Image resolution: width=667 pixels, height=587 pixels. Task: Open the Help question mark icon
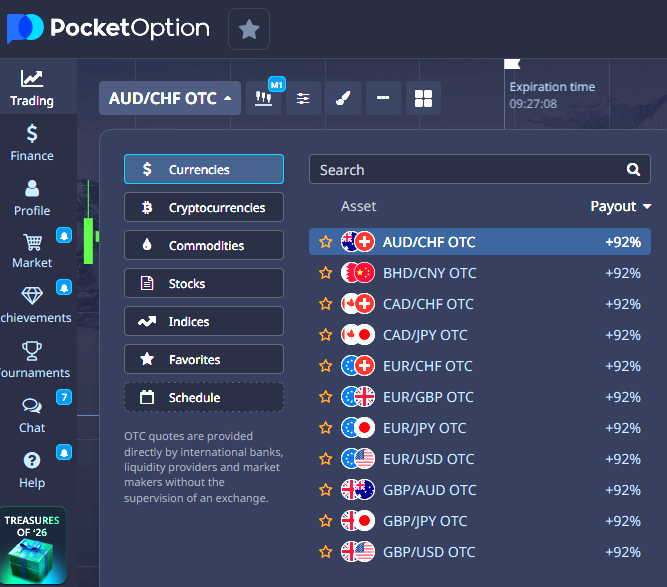coord(32,460)
